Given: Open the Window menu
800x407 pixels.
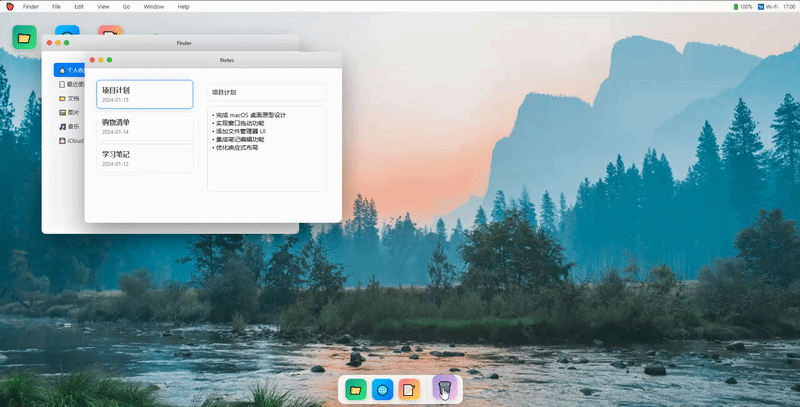Looking at the screenshot, I should pos(154,6).
